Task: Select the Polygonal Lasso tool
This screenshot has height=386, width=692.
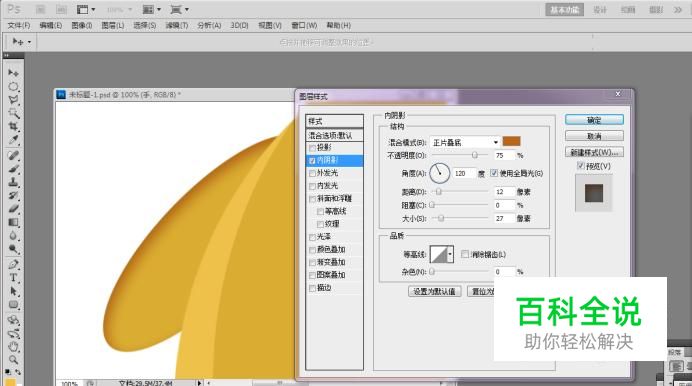Action: 13,100
